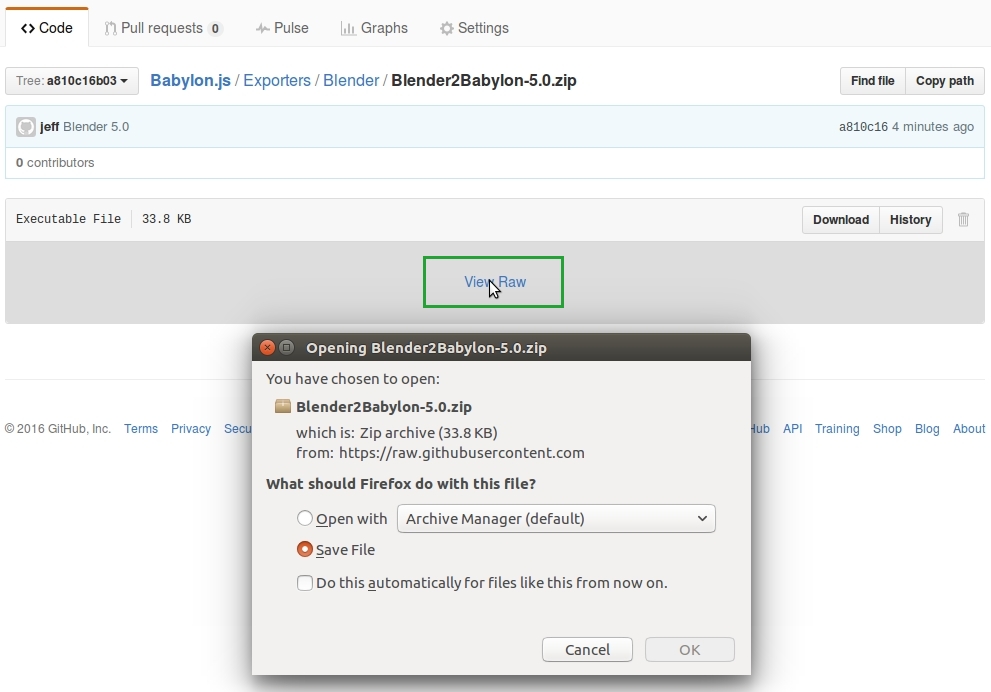991x692 pixels.
Task: Click the Blender2Babylon-5.0.zip path title
Action: tap(483, 81)
